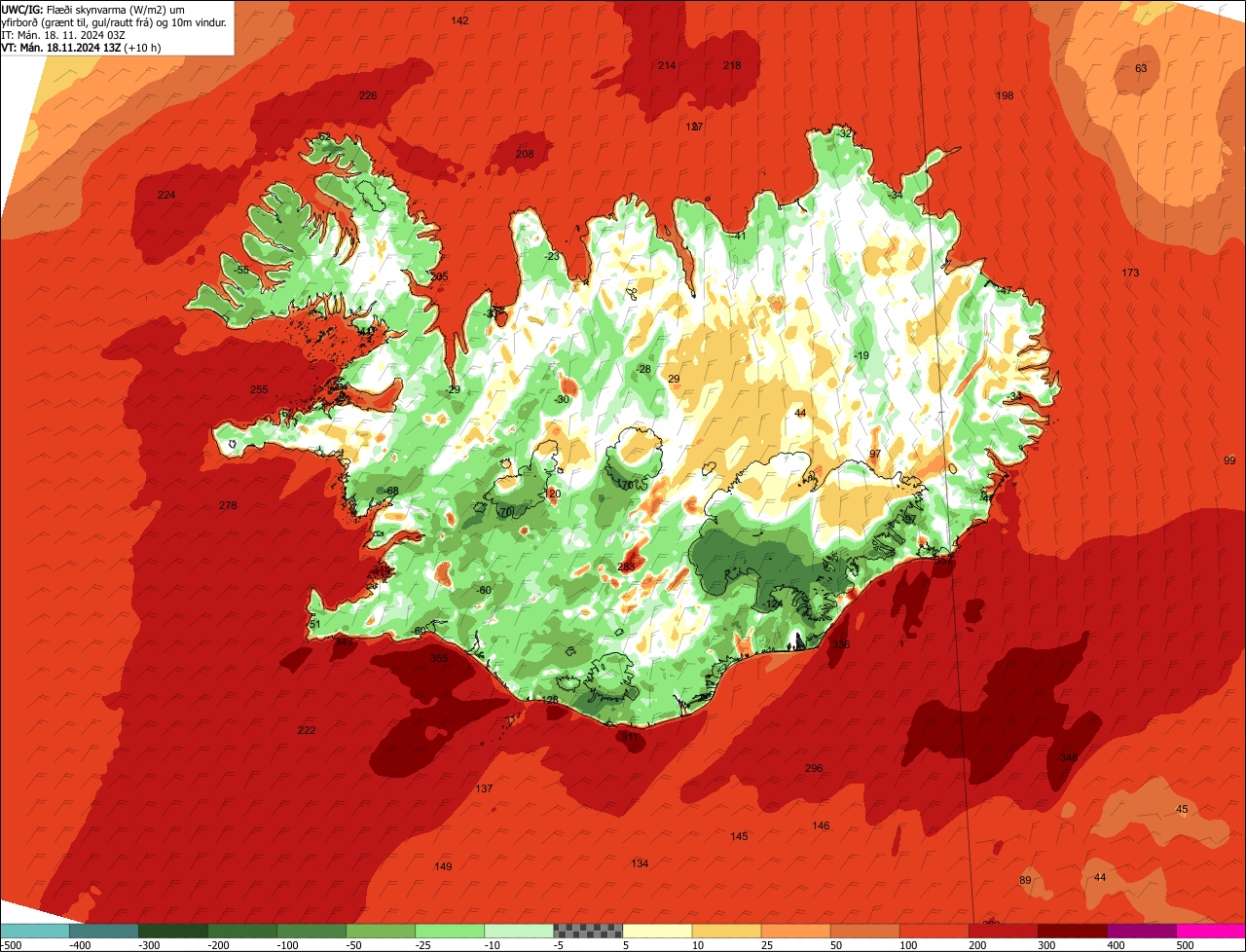
Task: Click the sea value 226
Action: point(367,95)
